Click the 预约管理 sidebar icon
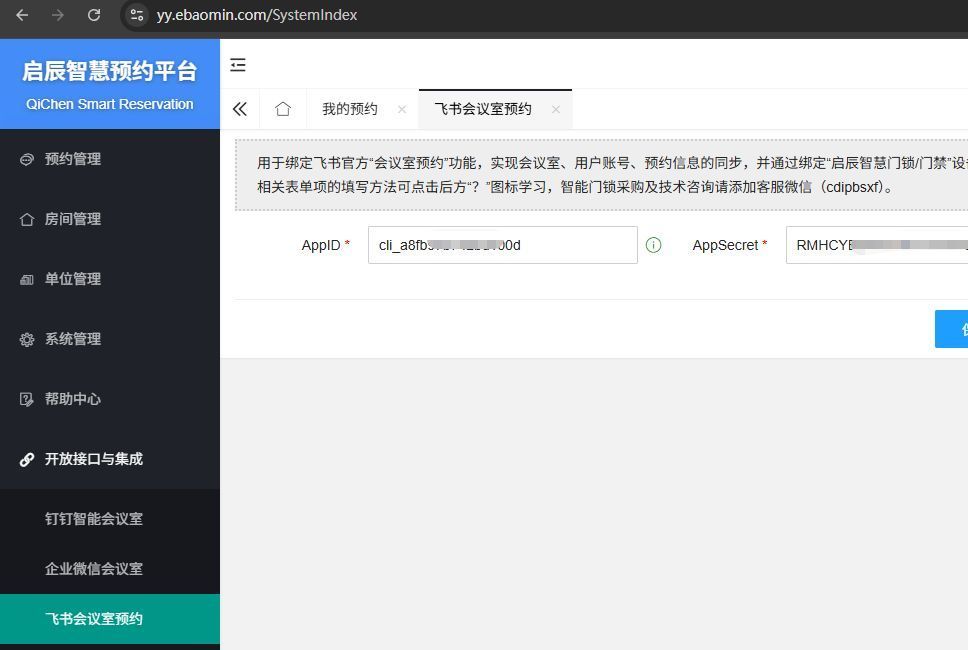This screenshot has height=650, width=968. point(27,160)
